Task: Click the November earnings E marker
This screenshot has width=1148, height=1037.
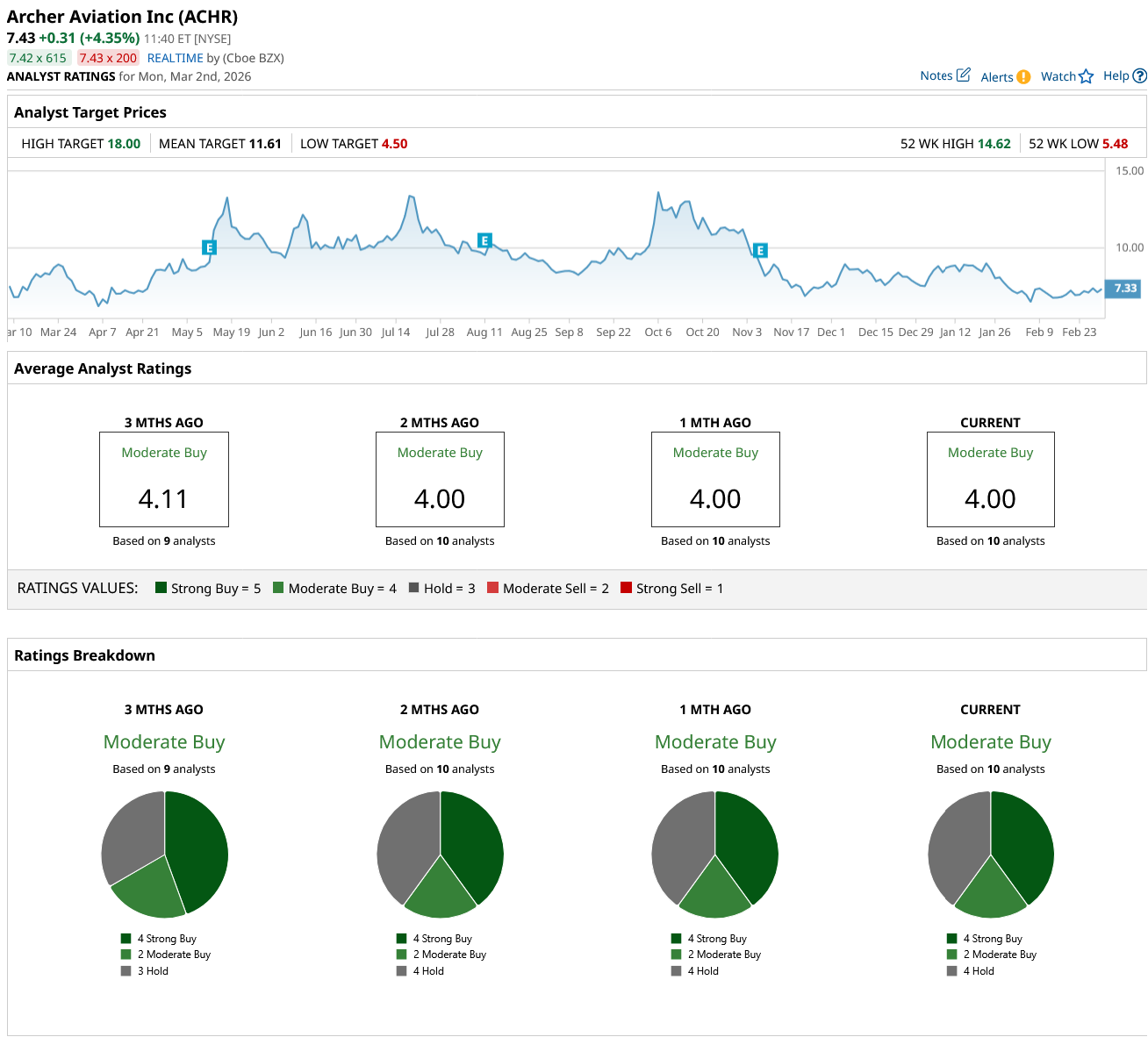Action: point(760,251)
